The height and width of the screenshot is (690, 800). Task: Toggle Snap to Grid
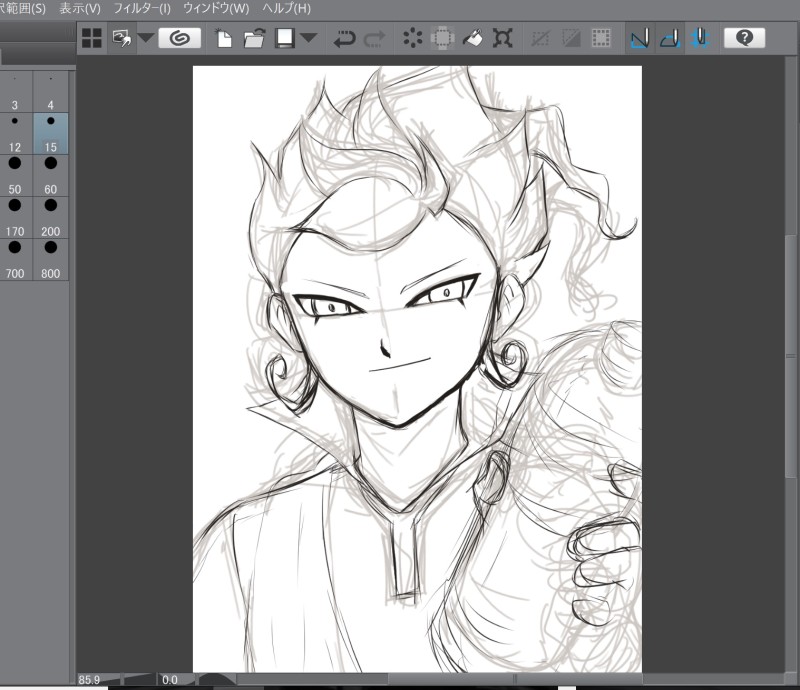[x=700, y=38]
